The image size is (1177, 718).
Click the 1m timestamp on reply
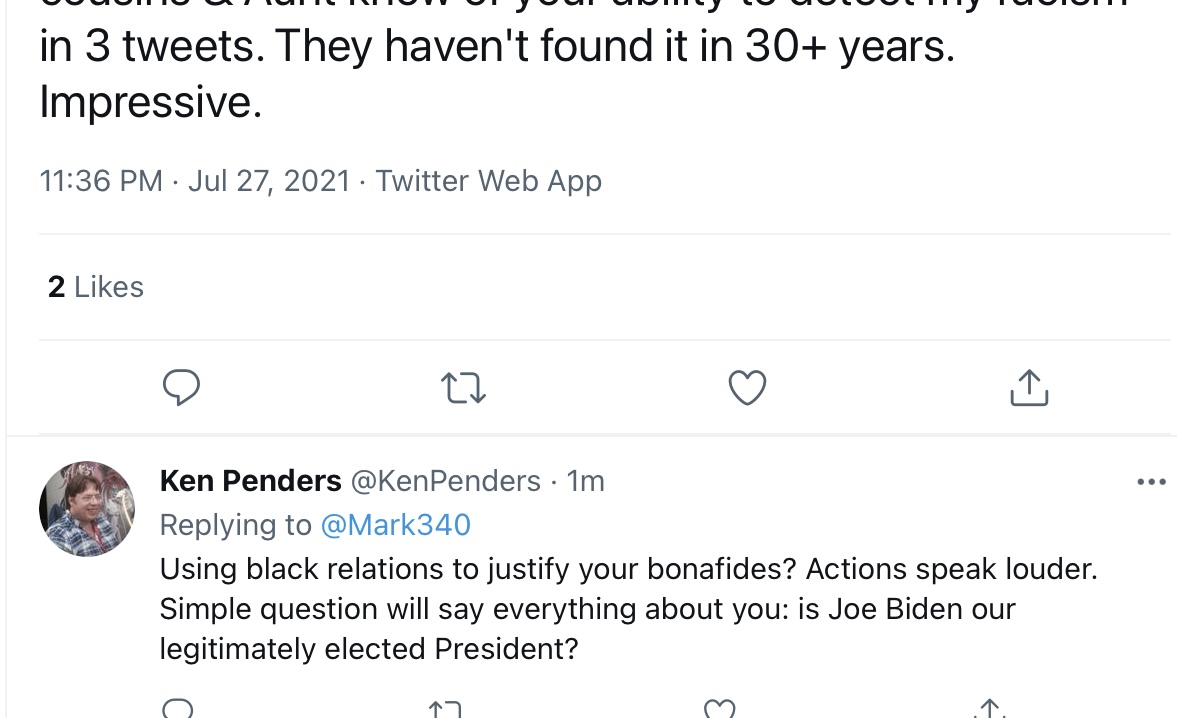[x=585, y=481]
